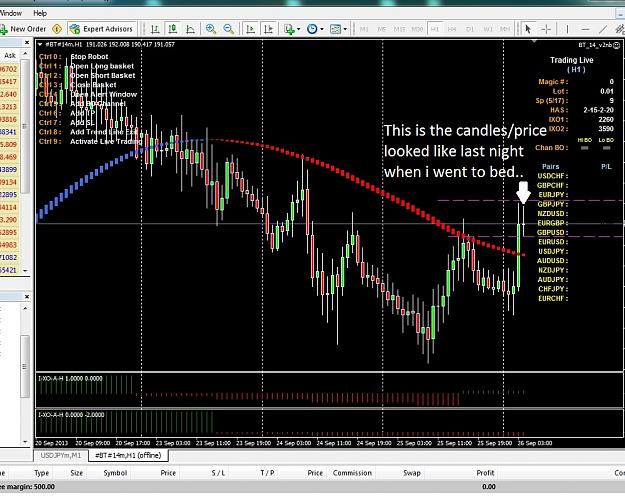Pick the vertical line drawing tool
The height and width of the screenshot is (503, 625).
coord(567,29)
